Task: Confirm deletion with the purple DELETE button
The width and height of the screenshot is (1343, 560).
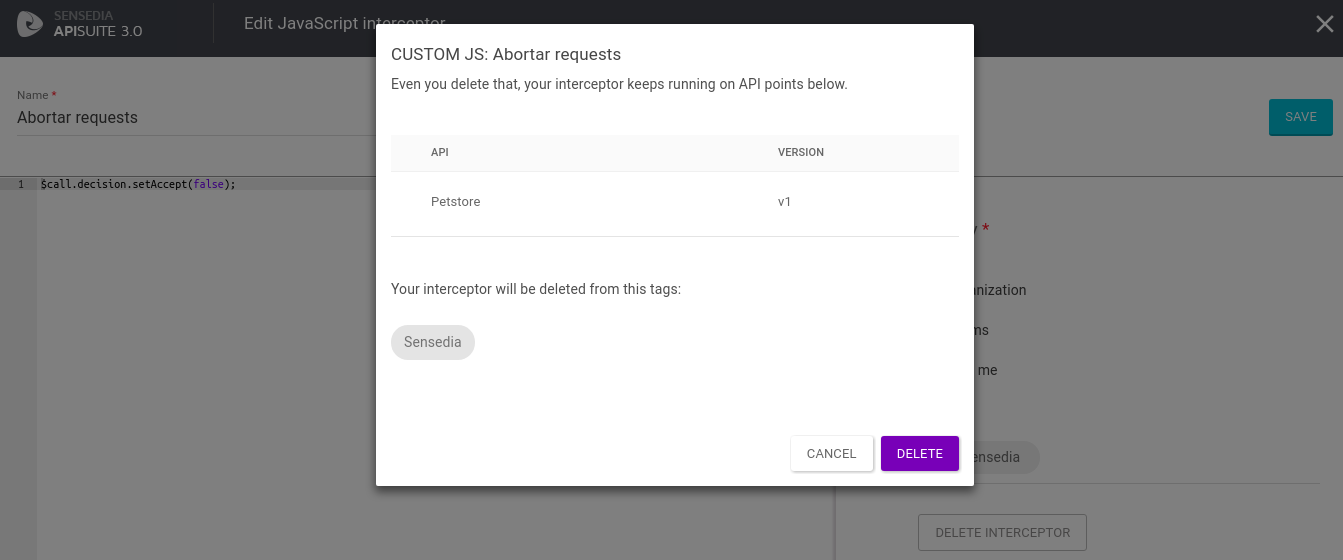Action: (919, 453)
